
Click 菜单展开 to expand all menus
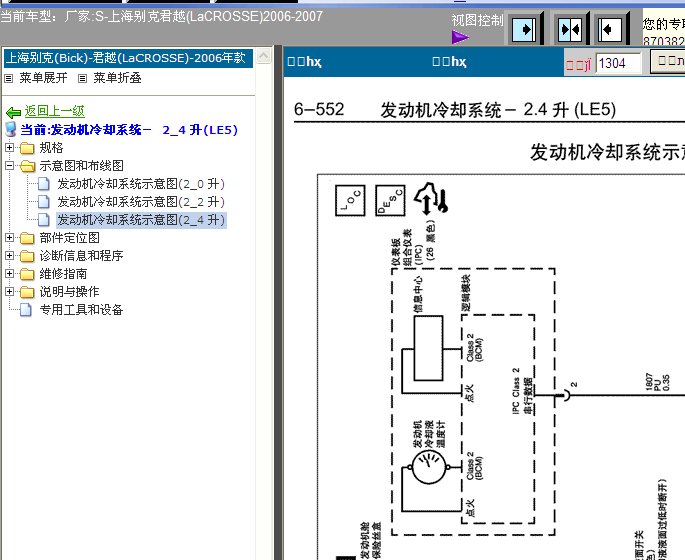click(x=43, y=78)
